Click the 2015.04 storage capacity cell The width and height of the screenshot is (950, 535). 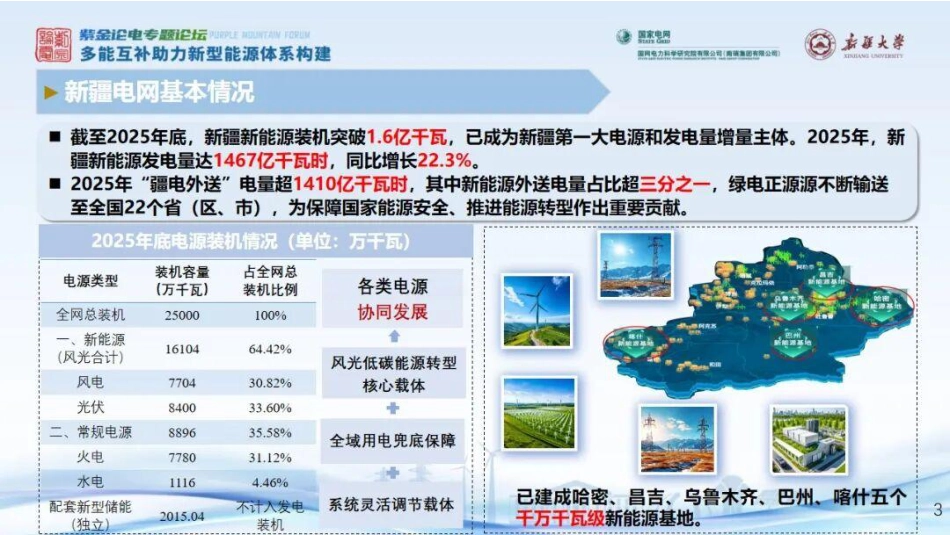tap(182, 517)
